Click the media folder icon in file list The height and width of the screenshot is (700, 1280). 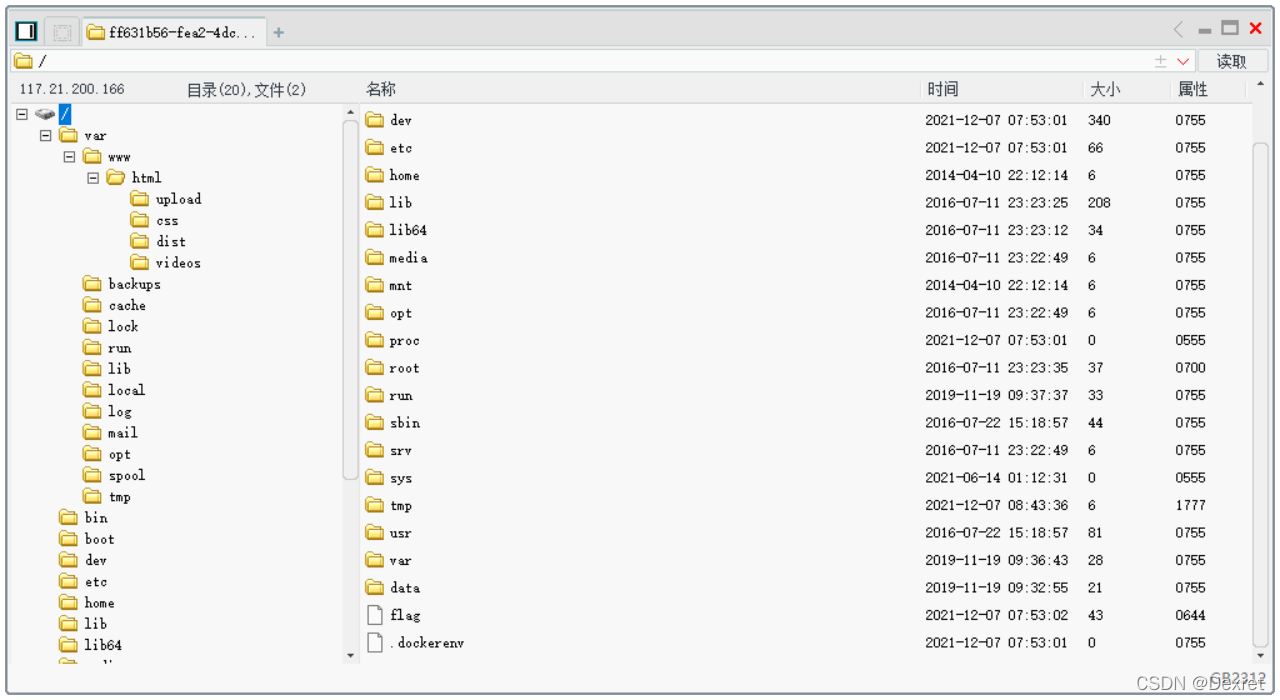pyautogui.click(x=375, y=257)
